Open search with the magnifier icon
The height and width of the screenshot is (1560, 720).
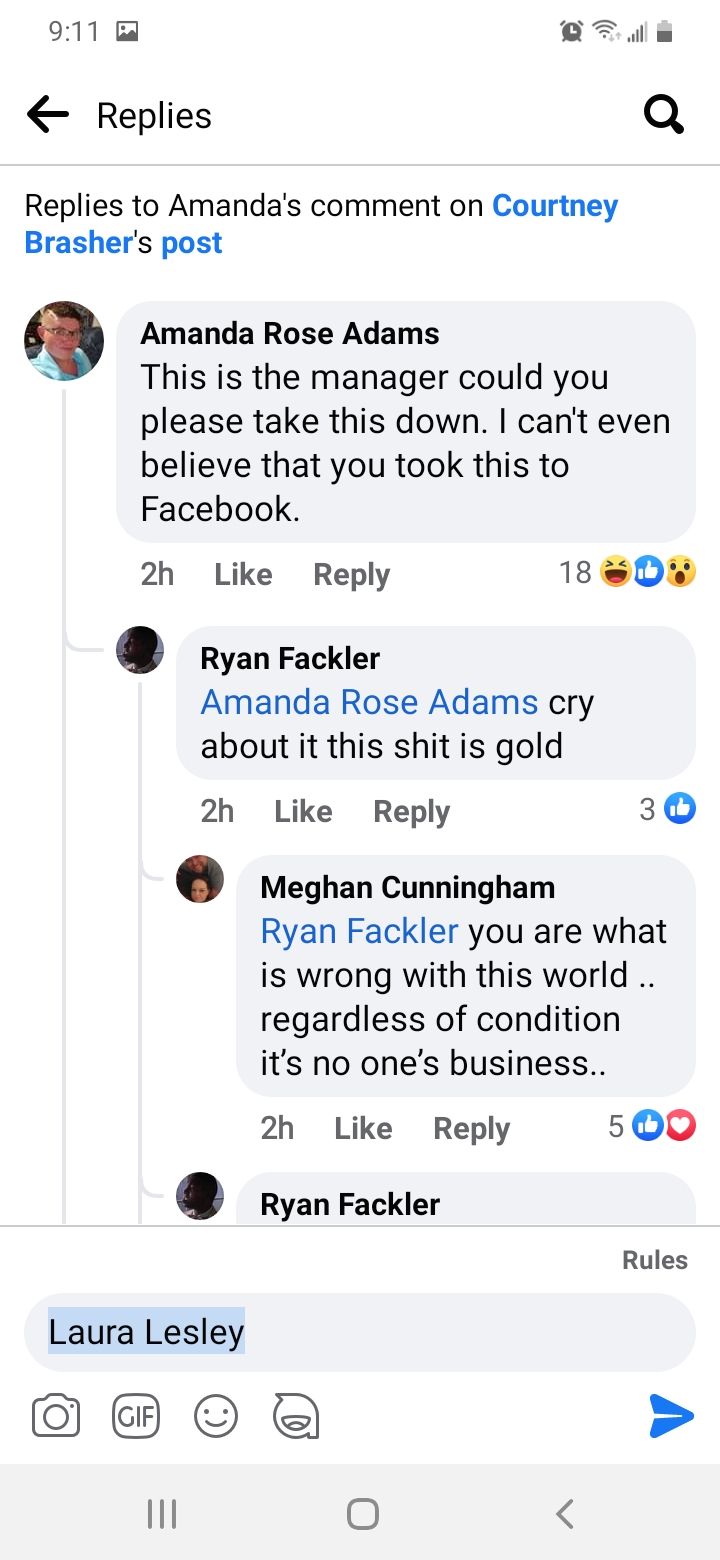663,115
